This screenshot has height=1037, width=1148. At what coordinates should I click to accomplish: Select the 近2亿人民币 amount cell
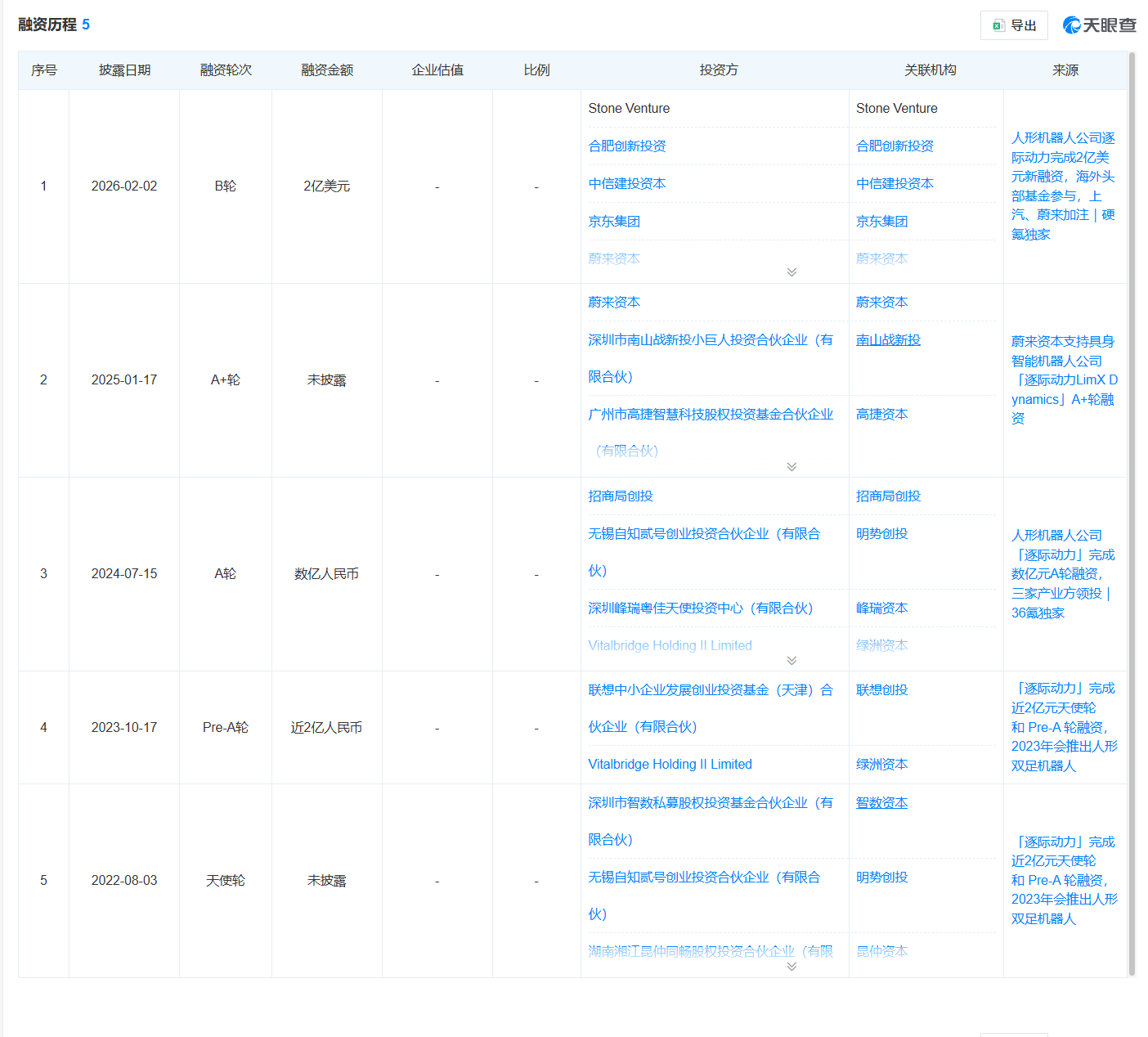click(327, 727)
